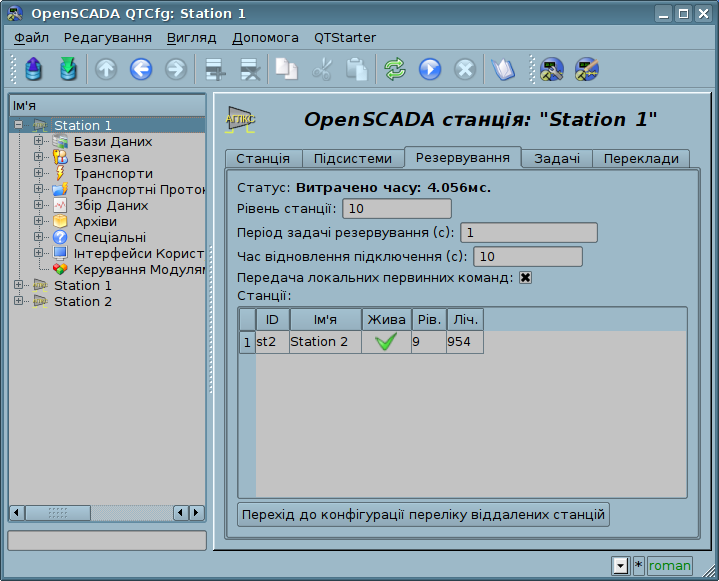Click the Безпека security icon in tree
The width and height of the screenshot is (719, 581).
click(60, 157)
